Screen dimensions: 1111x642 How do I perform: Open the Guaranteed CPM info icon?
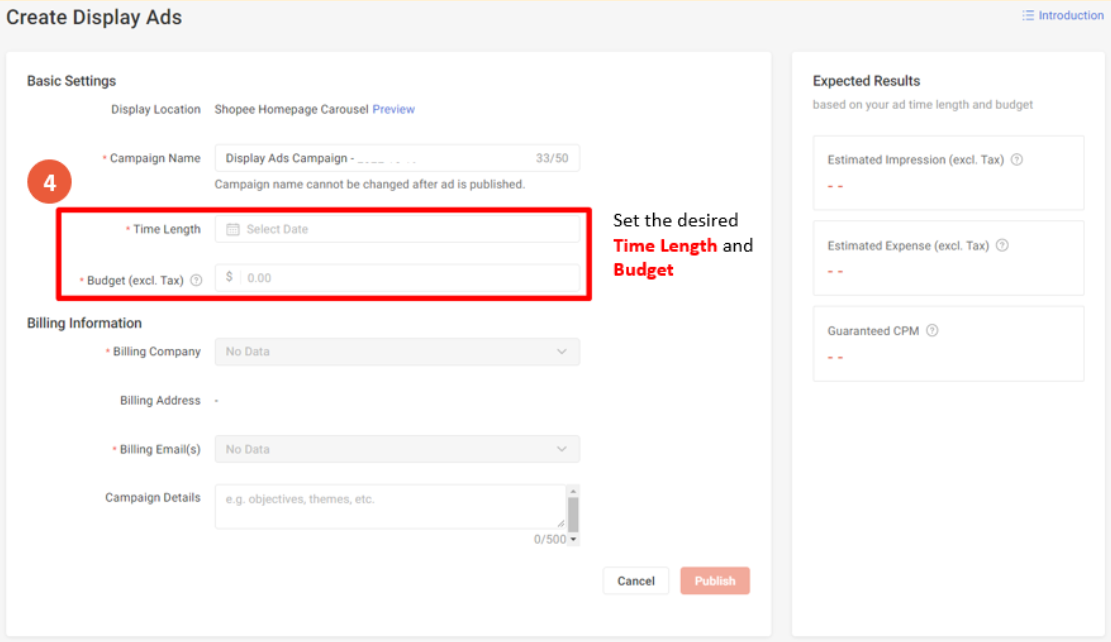click(x=932, y=330)
